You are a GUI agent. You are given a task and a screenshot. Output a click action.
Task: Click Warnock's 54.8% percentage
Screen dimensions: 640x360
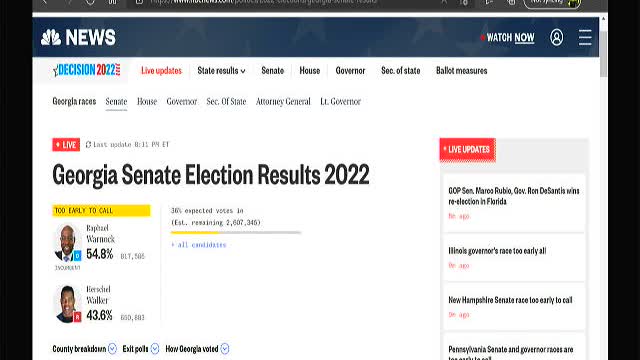click(100, 254)
